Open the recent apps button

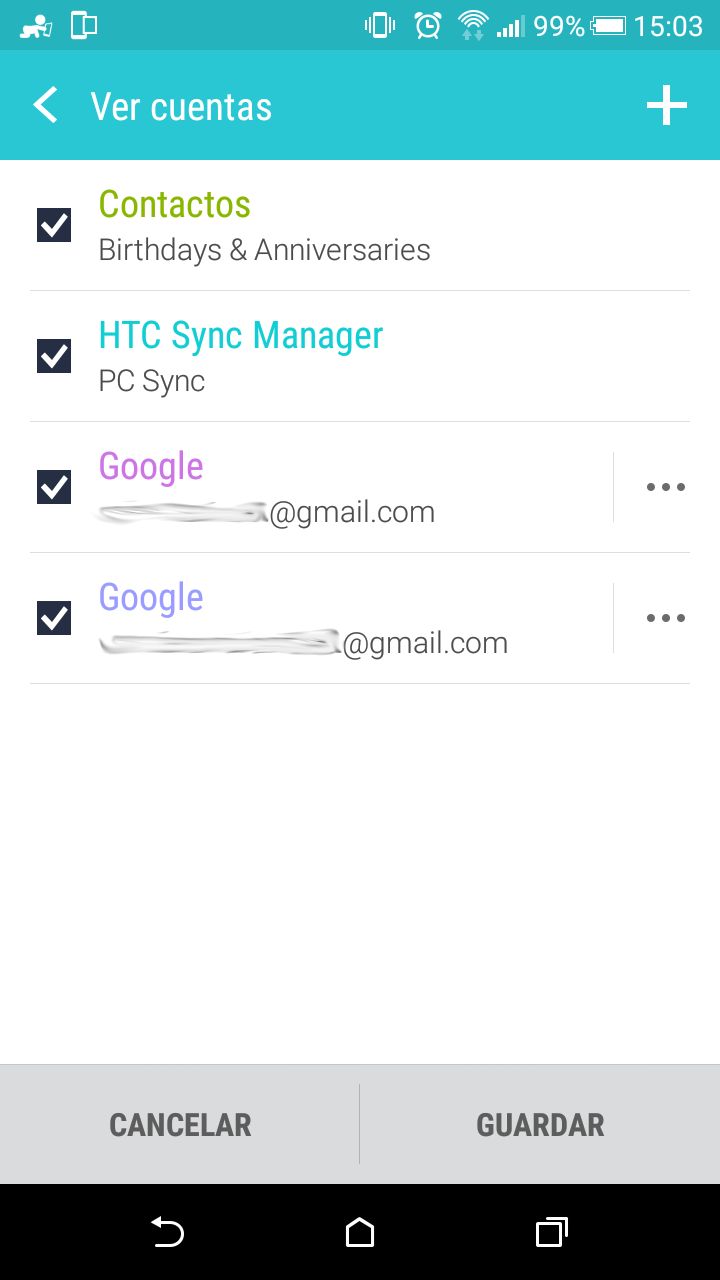point(551,1232)
